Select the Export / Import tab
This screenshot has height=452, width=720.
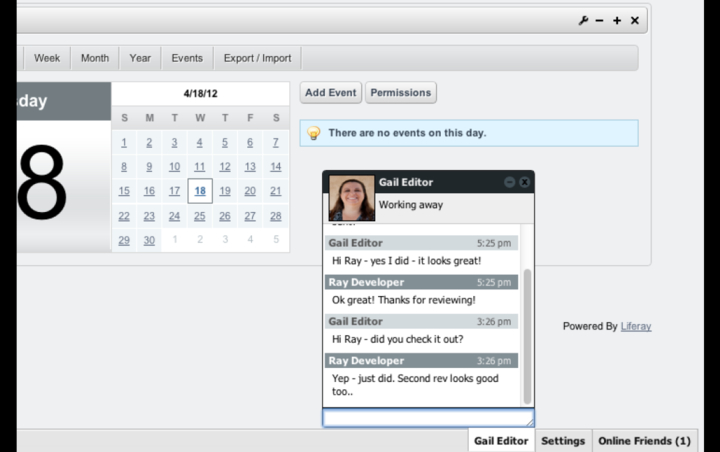257,58
